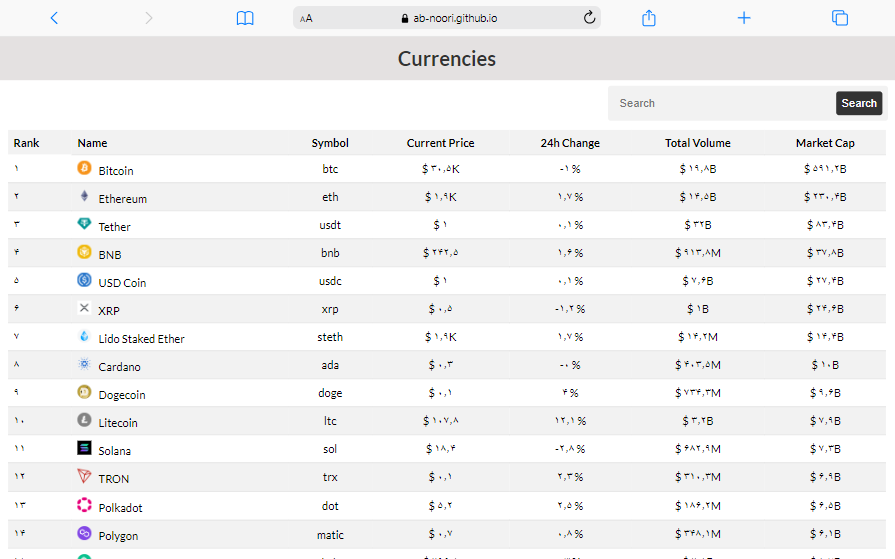
Task: Focus the Search text field
Action: click(x=722, y=103)
